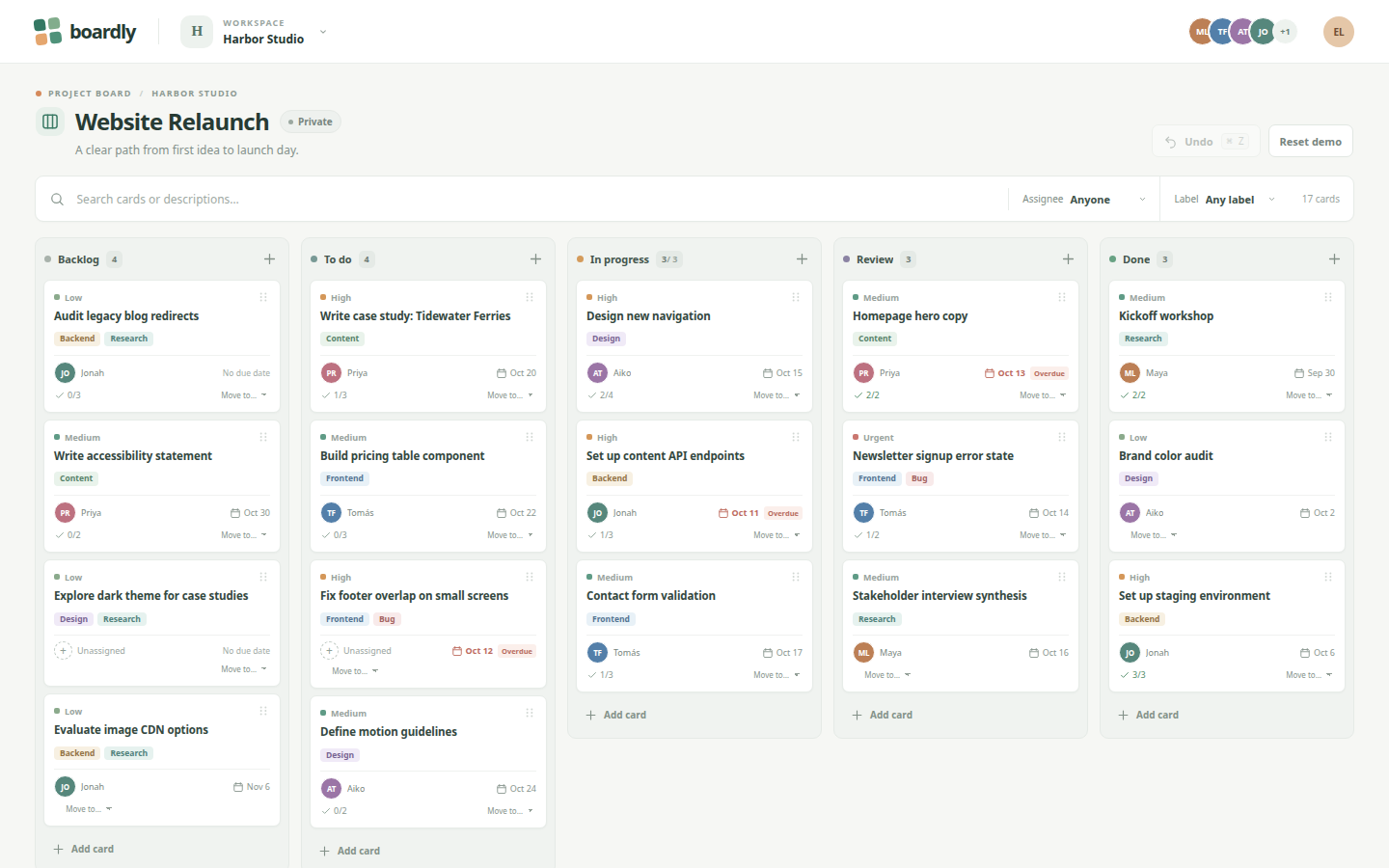This screenshot has width=1389, height=868.
Task: Open the Label Any label filter dropdown
Action: pyautogui.click(x=1225, y=200)
